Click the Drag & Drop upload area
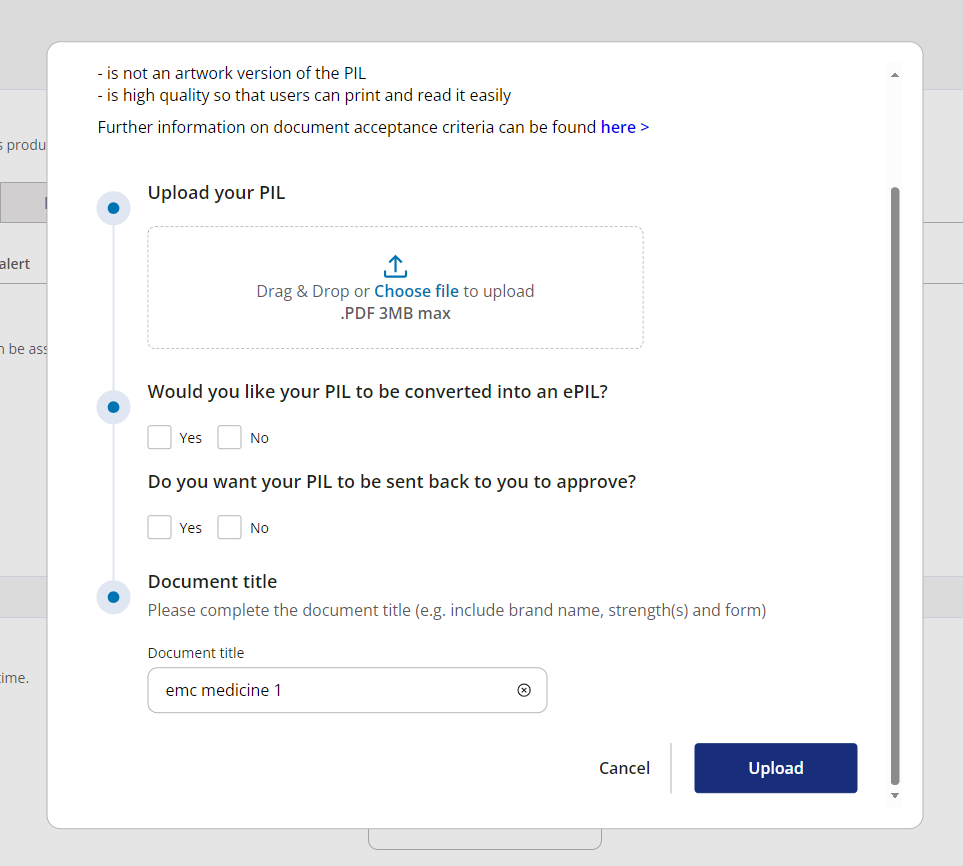This screenshot has height=866, width=963. coord(395,287)
